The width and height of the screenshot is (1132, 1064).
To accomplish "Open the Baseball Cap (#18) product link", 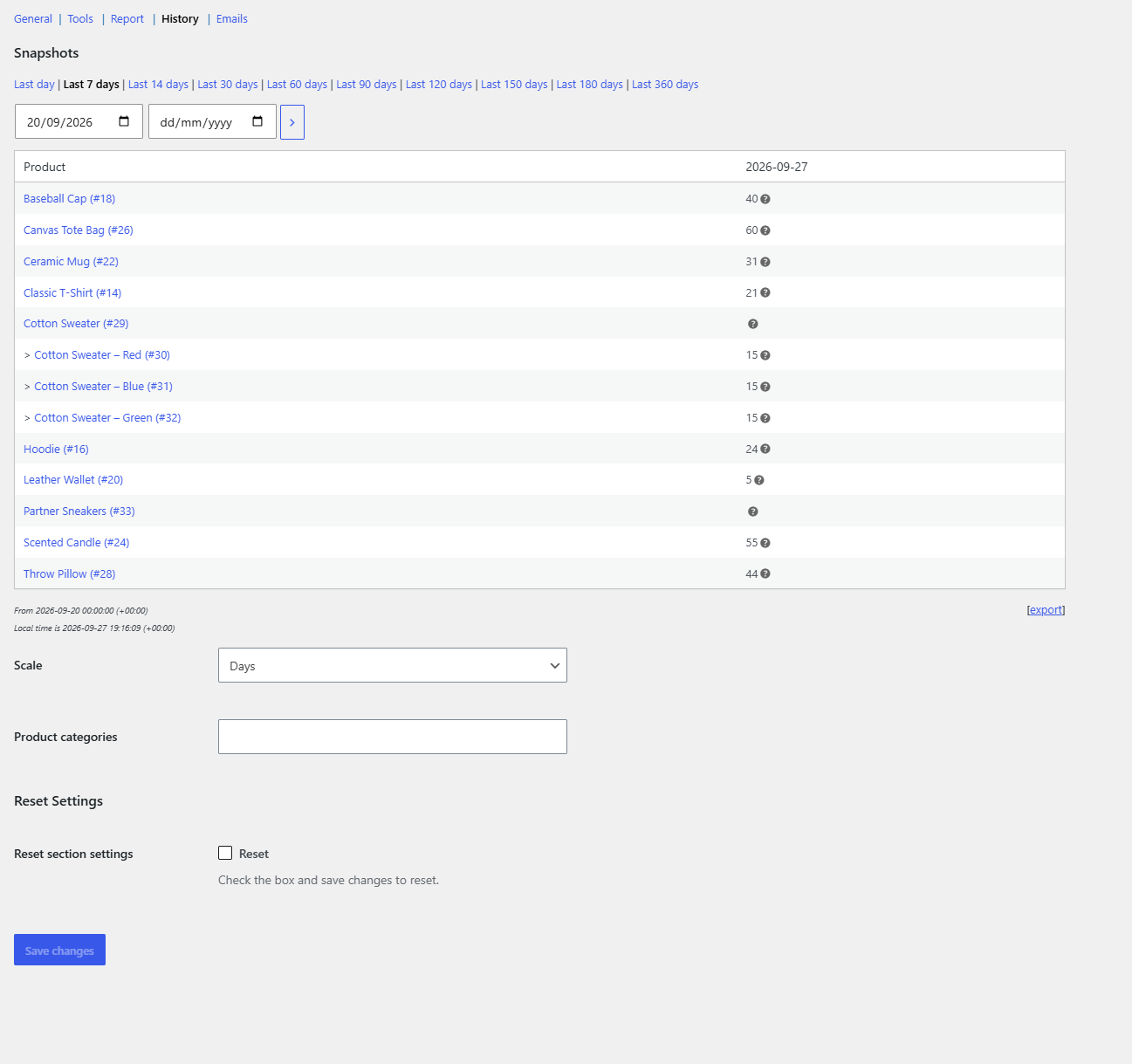I will click(x=69, y=199).
